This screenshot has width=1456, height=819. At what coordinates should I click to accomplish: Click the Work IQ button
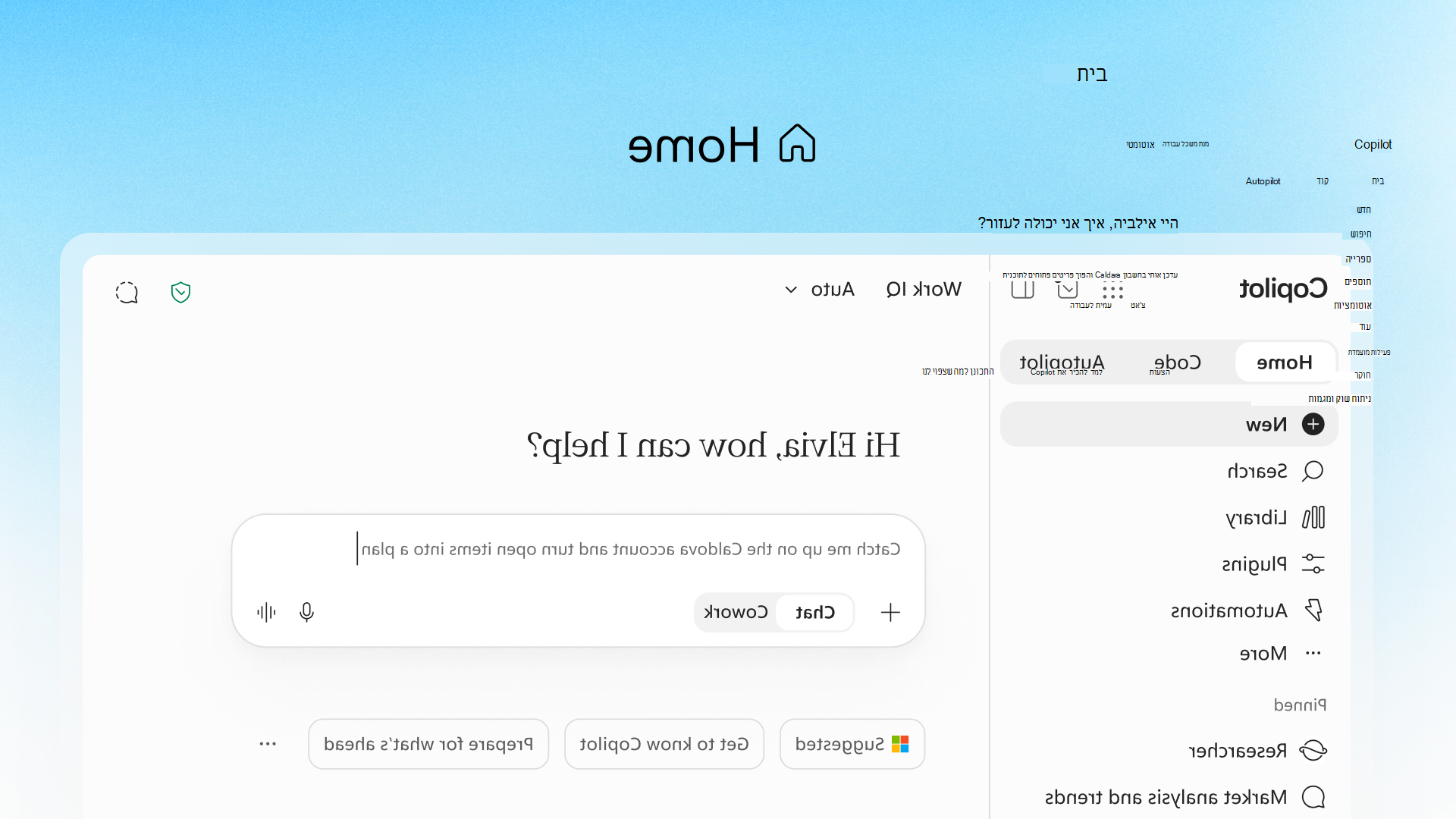tap(924, 290)
